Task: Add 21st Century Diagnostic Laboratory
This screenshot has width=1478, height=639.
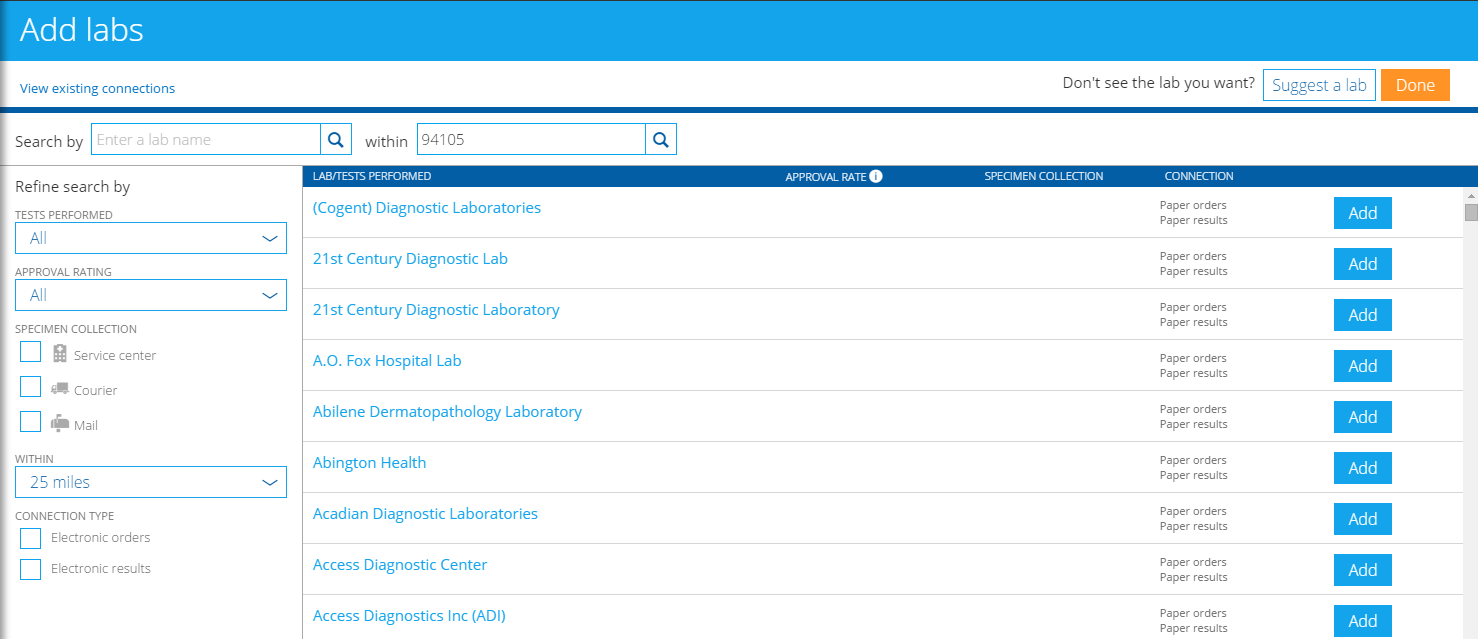Action: (x=1362, y=315)
